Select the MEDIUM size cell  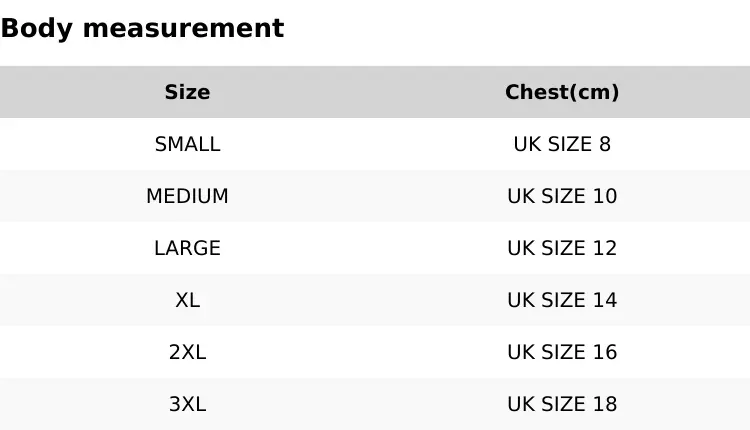click(x=187, y=196)
